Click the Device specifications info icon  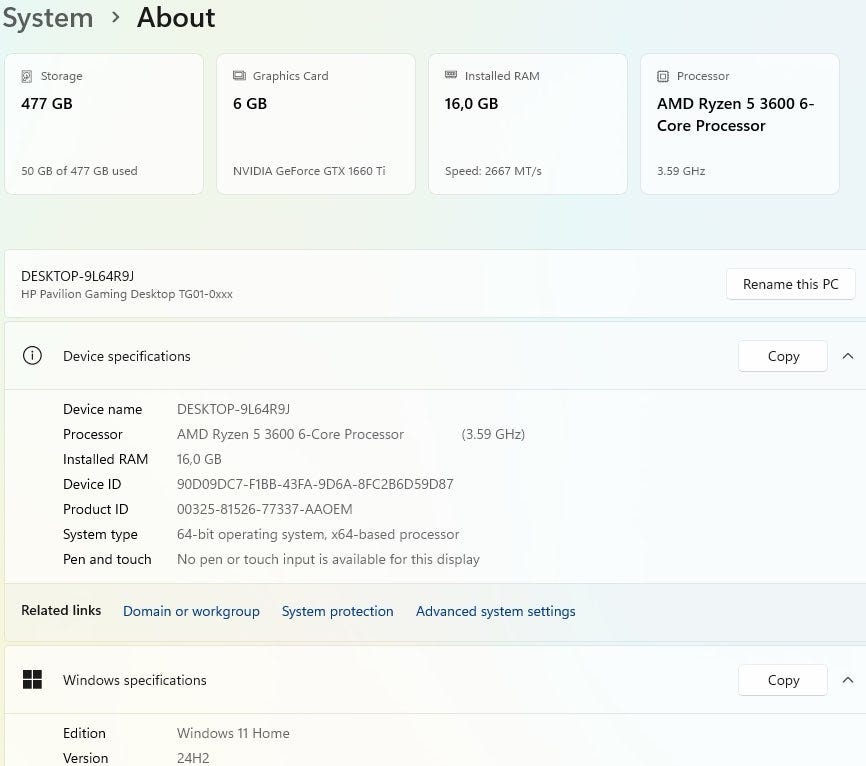(32, 356)
